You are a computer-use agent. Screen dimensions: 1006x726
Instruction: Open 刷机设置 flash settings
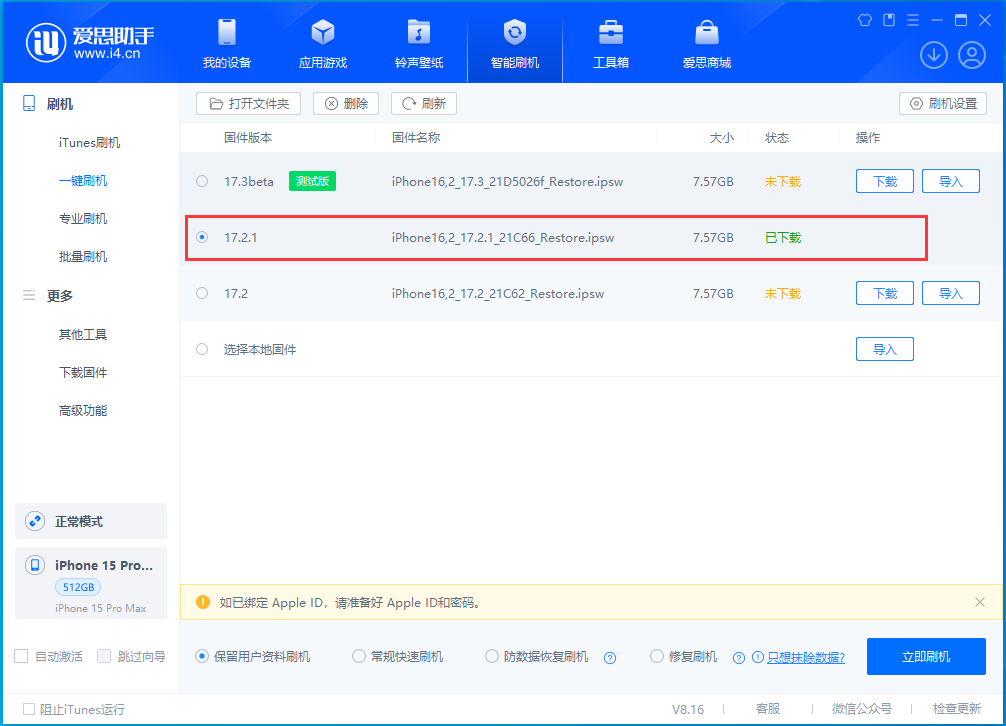coord(942,103)
